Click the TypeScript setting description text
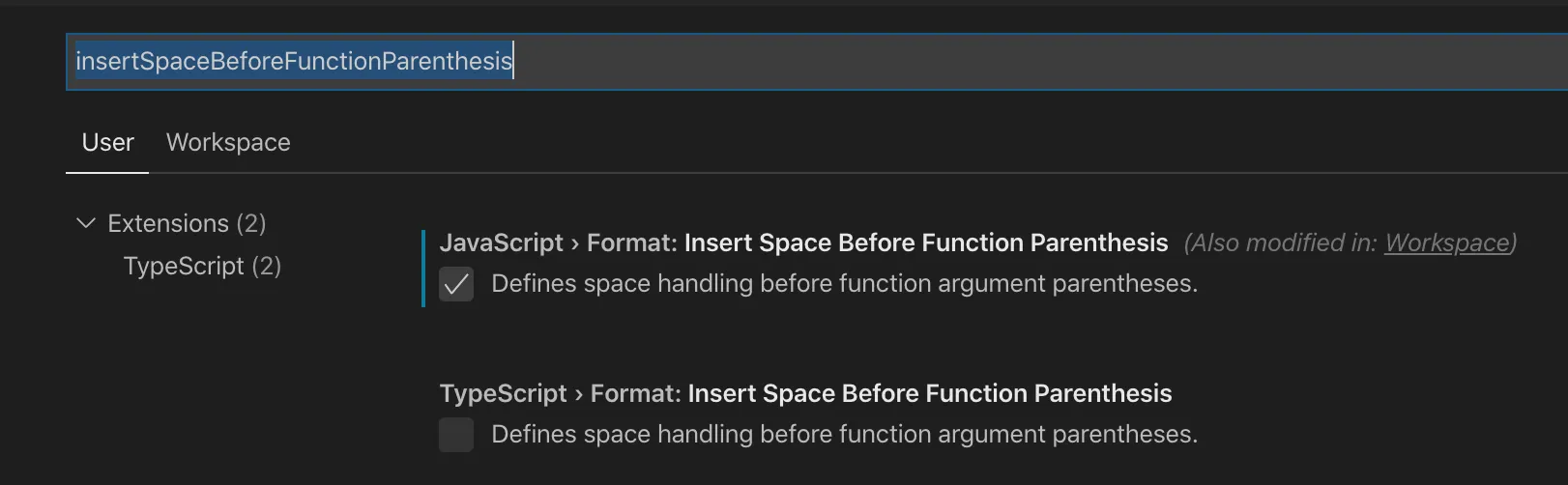Screen dimensions: 1568x485 [x=844, y=435]
